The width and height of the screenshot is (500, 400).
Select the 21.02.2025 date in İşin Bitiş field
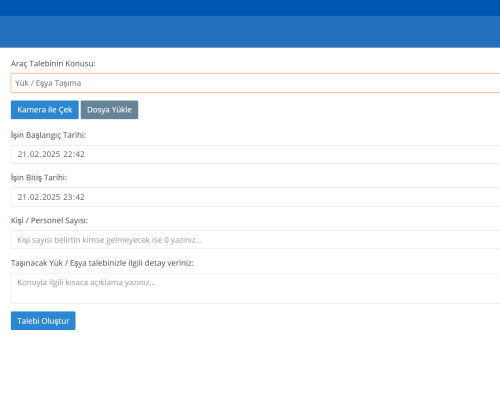(x=39, y=197)
